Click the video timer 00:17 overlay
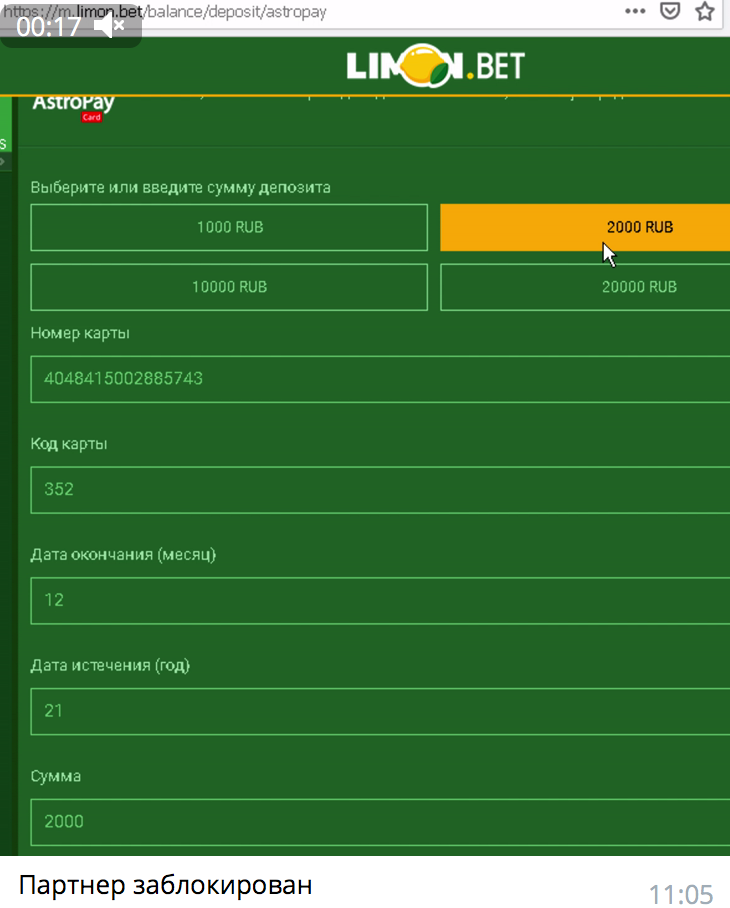730x908 pixels. click(x=49, y=27)
